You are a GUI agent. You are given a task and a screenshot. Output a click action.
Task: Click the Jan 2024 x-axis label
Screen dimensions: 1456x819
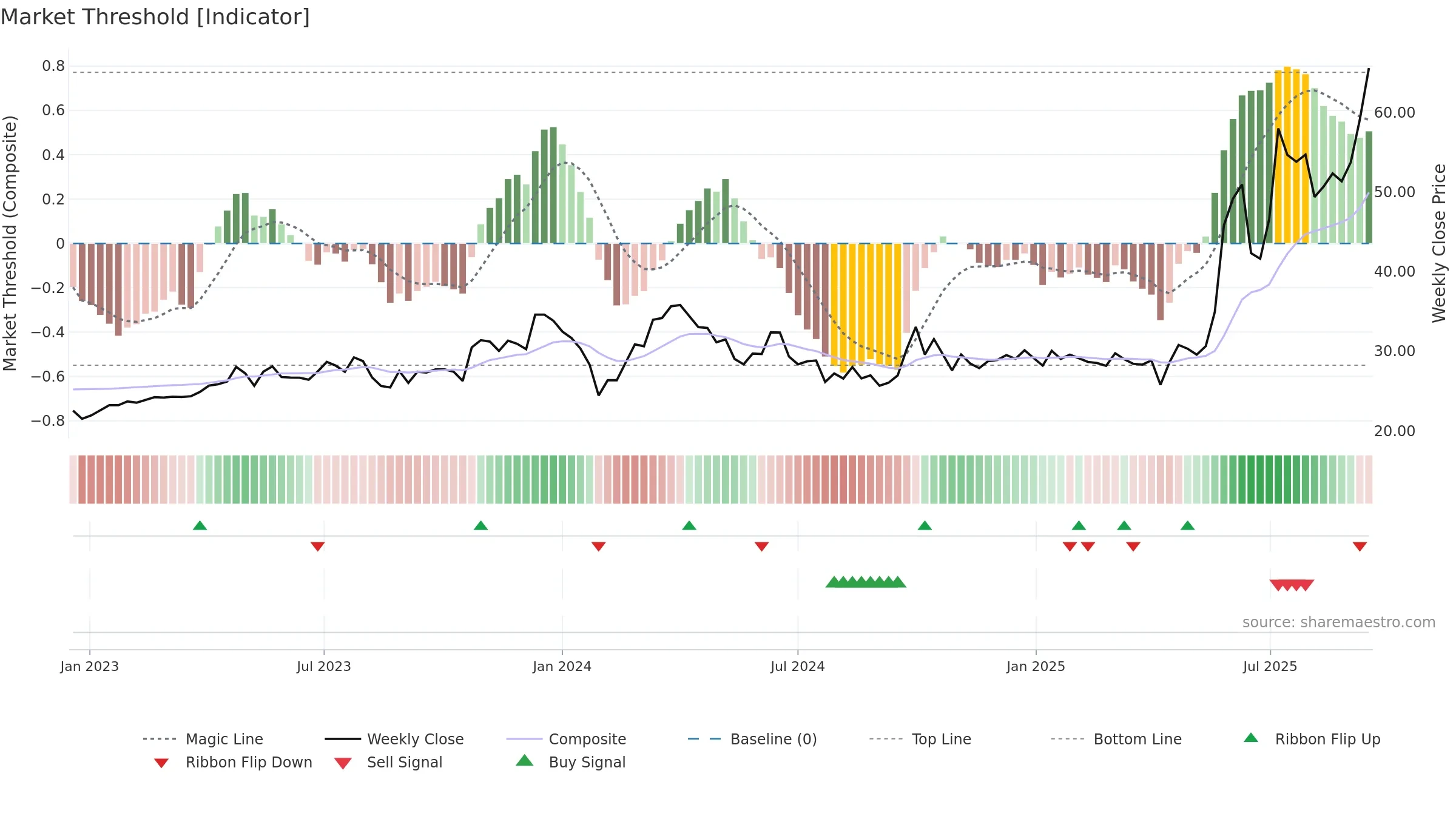click(562, 666)
